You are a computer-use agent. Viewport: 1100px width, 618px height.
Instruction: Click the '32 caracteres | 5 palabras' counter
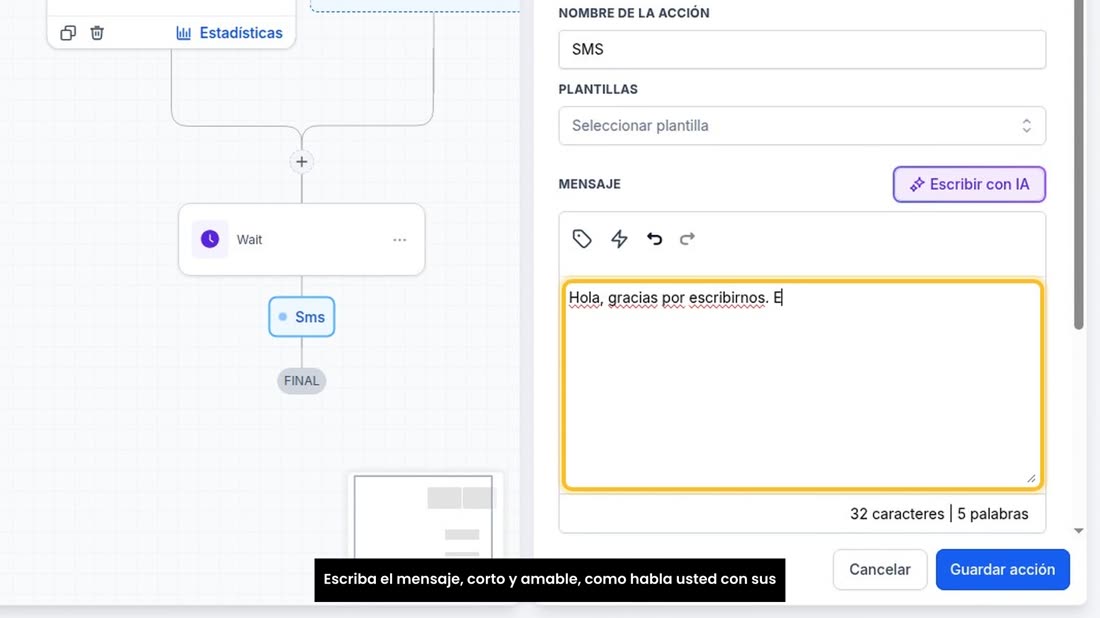[939, 514]
